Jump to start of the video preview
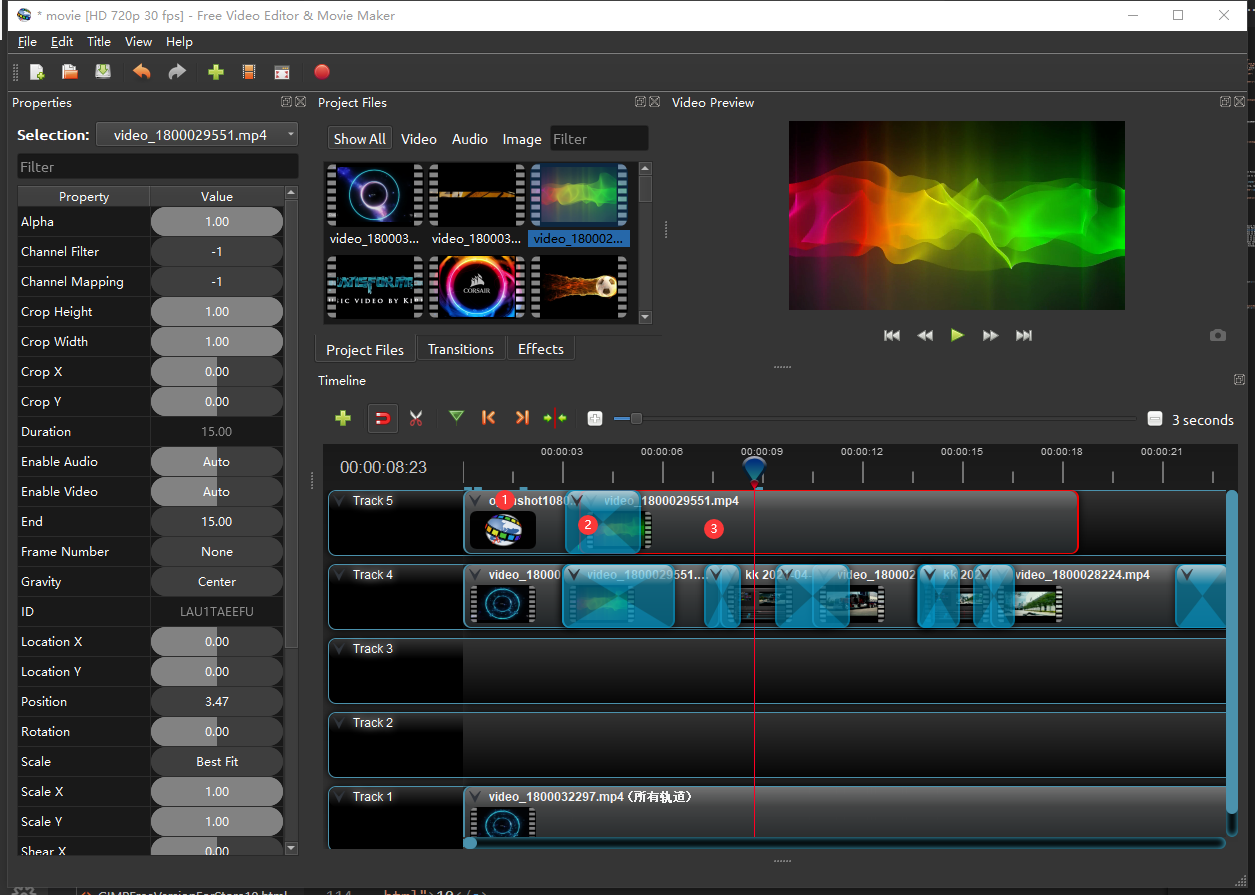This screenshot has width=1255, height=895. [x=892, y=336]
